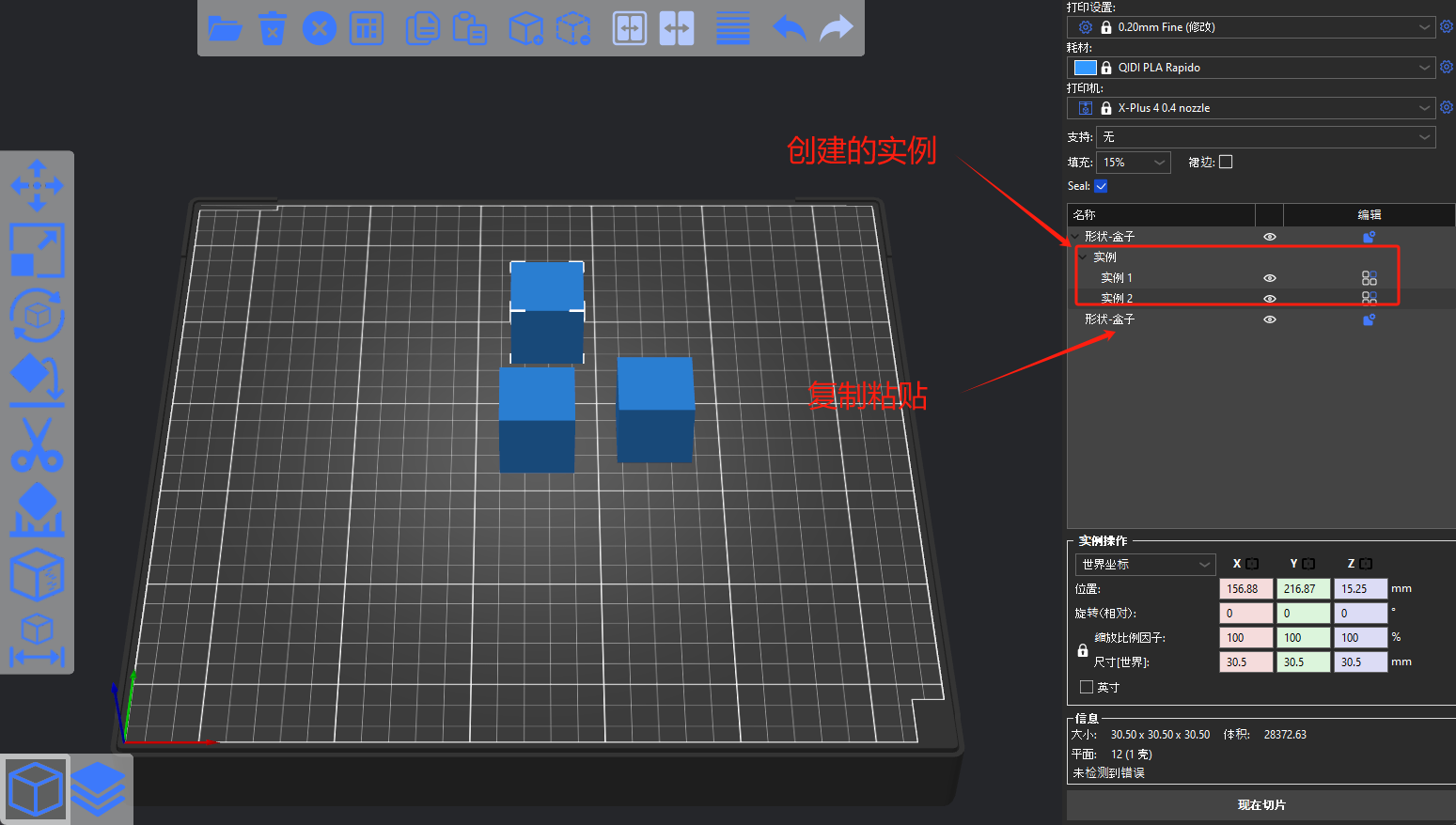The height and width of the screenshot is (825, 1456).
Task: Select the Move tool
Action: 37,185
